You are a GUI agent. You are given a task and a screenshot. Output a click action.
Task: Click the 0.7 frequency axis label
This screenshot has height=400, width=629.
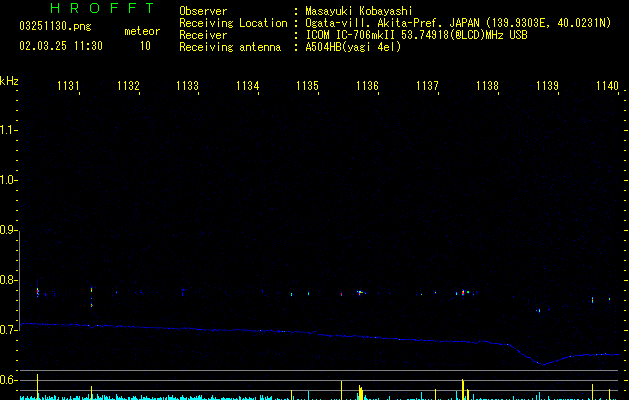coord(9,330)
